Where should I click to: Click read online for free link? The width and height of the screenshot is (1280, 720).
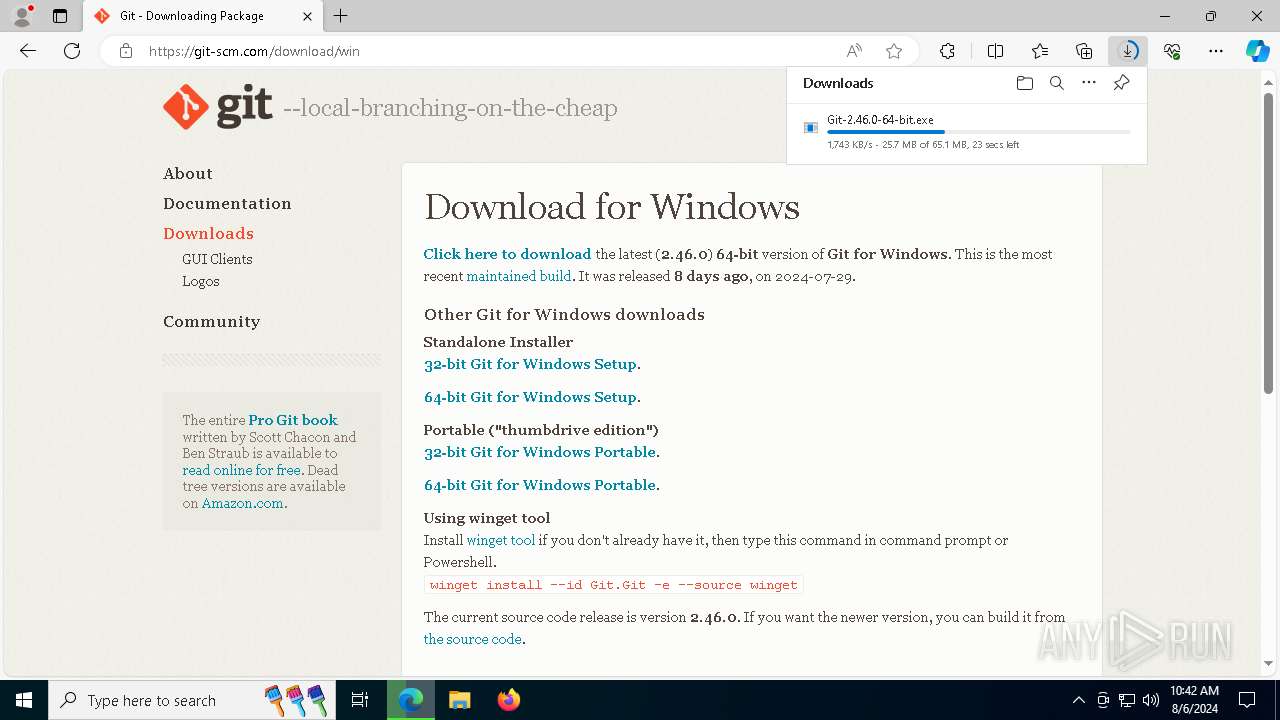[x=241, y=470]
